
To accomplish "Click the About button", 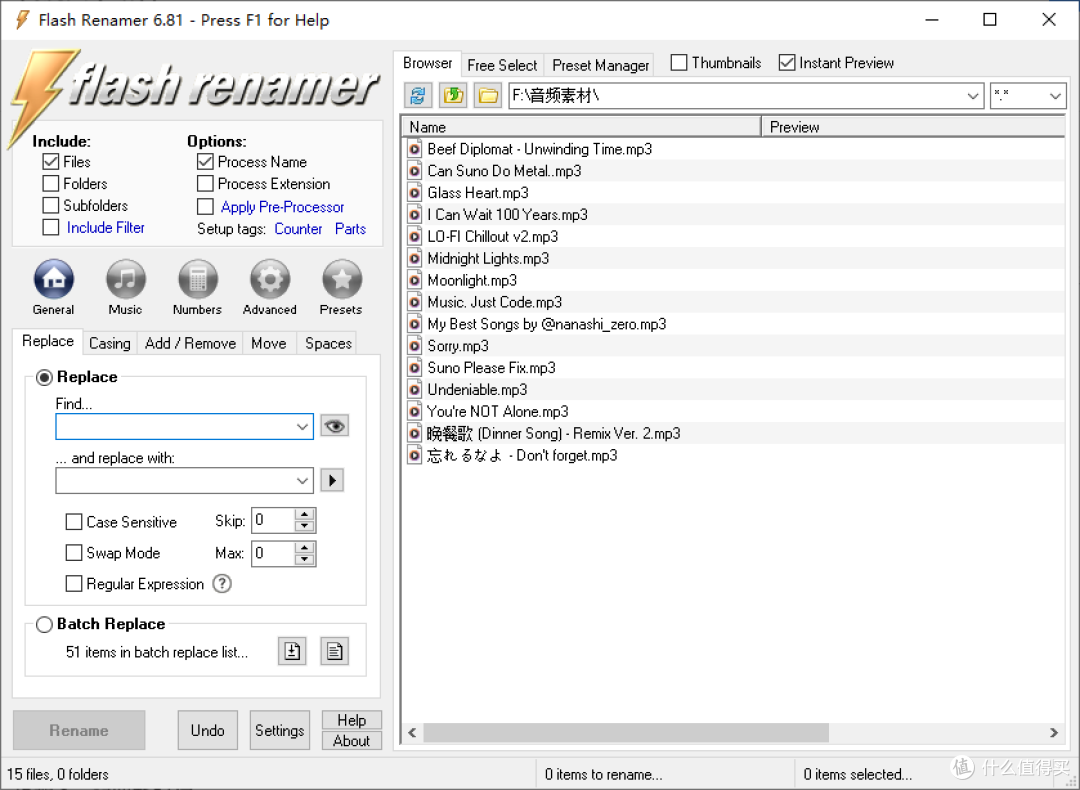I will click(x=352, y=740).
